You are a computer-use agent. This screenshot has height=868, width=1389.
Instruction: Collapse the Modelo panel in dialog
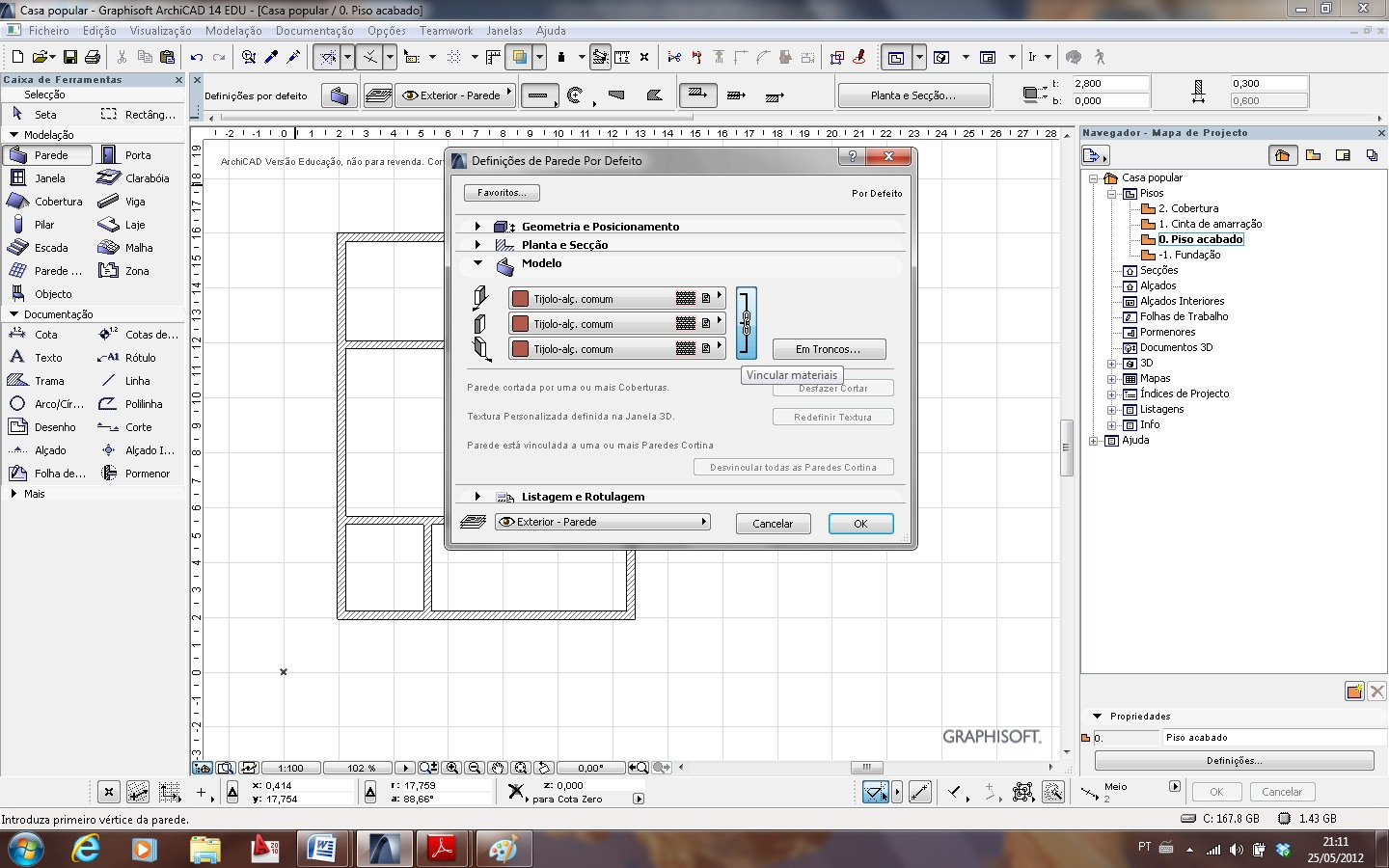point(477,262)
